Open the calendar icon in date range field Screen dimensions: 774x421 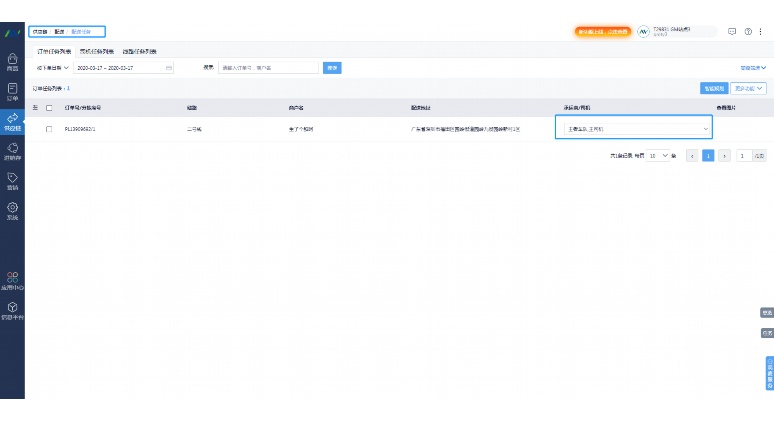[169, 68]
